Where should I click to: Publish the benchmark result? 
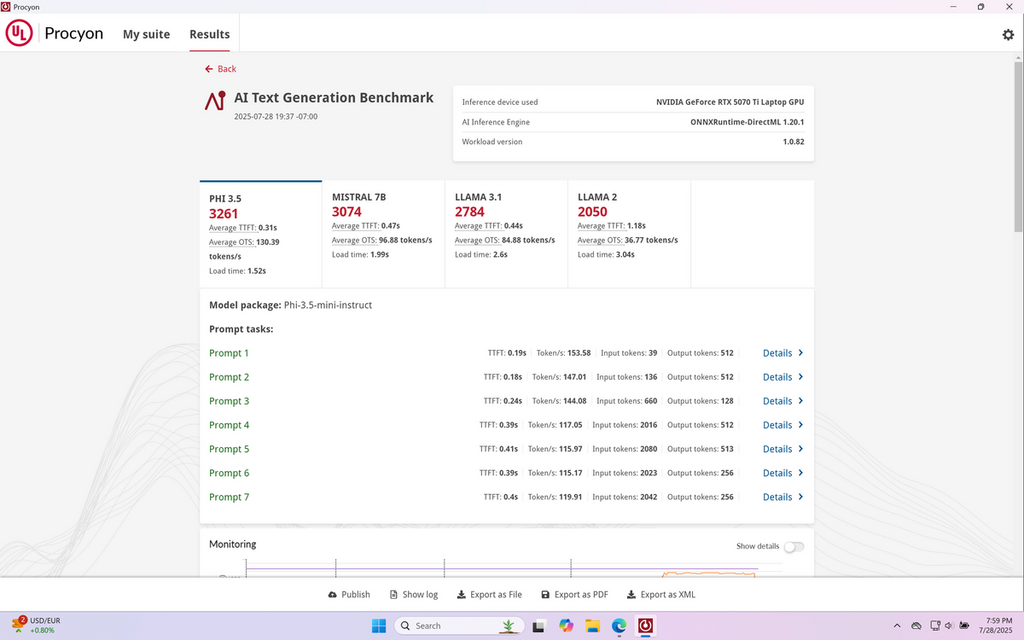click(x=349, y=594)
